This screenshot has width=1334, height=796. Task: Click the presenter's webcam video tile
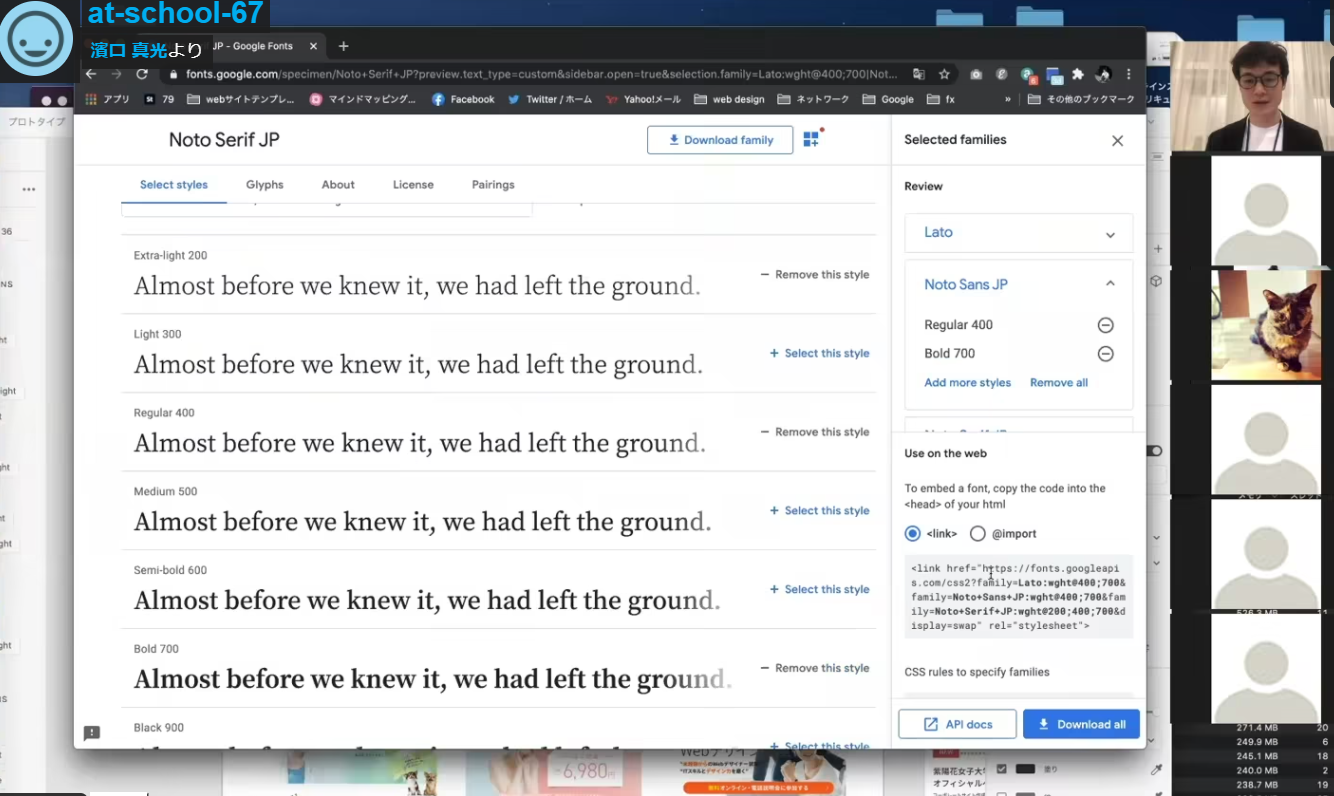1252,96
